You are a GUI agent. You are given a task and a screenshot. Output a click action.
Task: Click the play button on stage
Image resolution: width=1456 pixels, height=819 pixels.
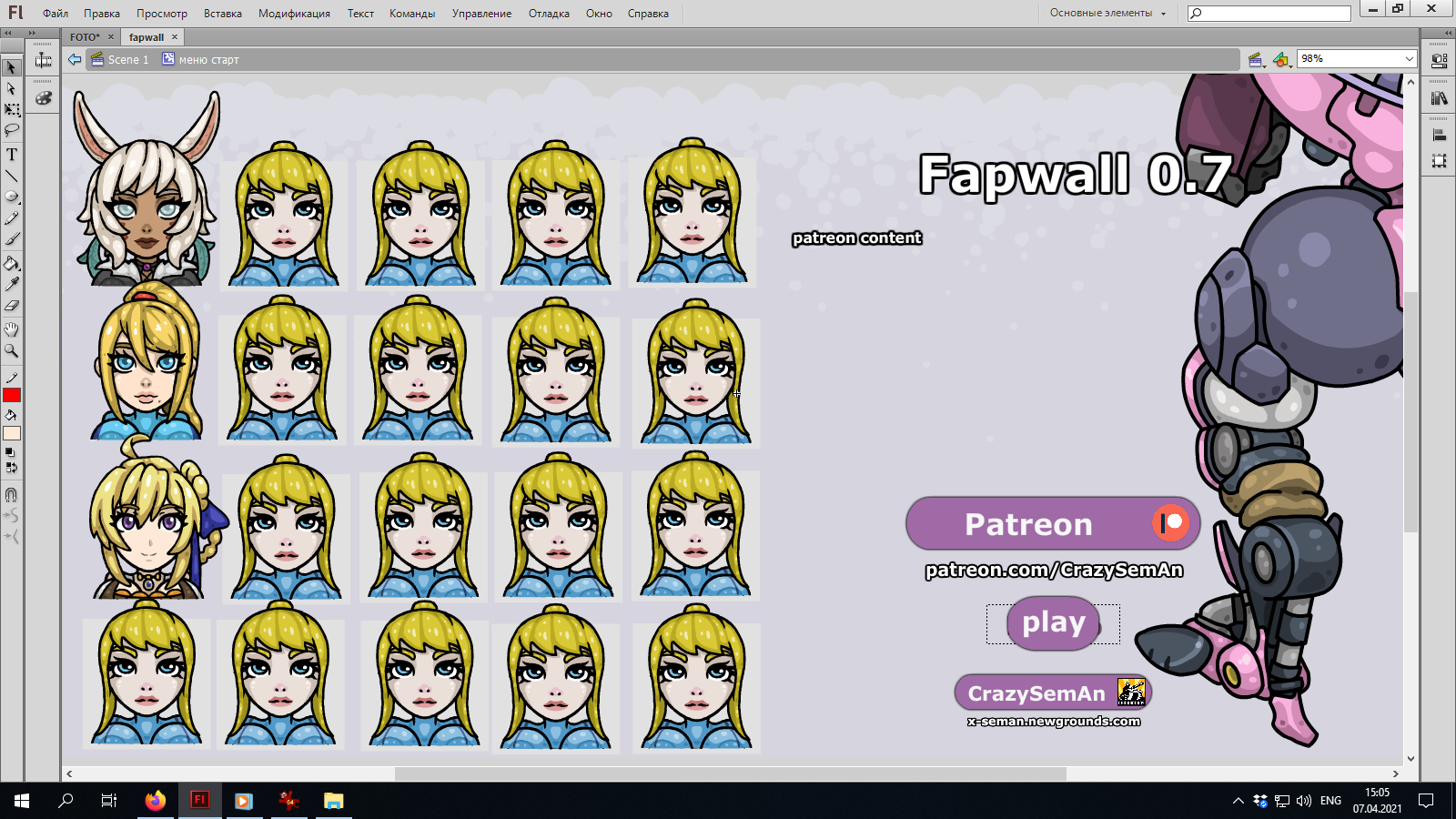(1053, 623)
